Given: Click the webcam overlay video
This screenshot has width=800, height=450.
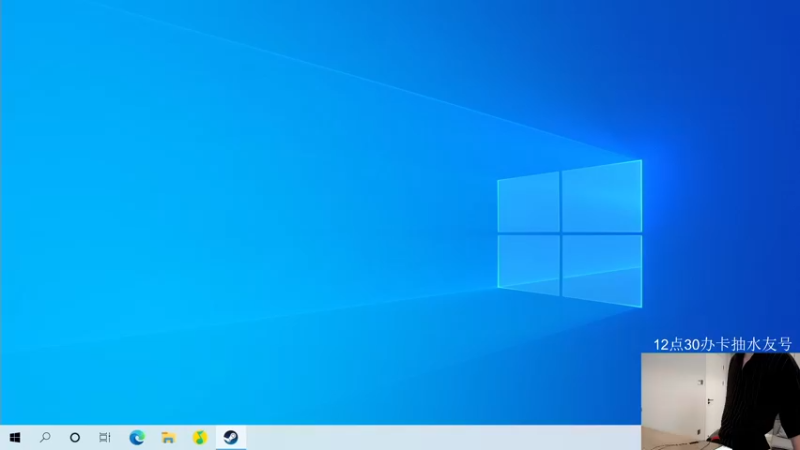Looking at the screenshot, I should tap(720, 402).
